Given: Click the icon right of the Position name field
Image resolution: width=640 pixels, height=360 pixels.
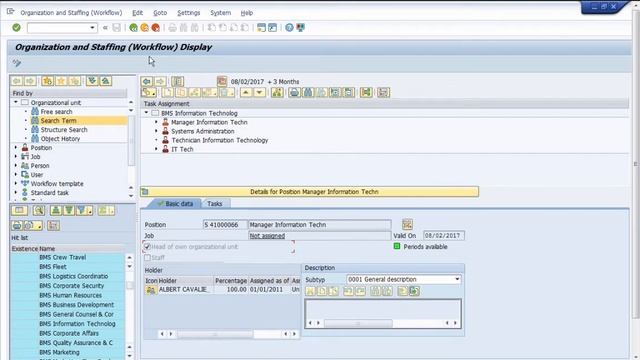Looking at the screenshot, I should [407, 224].
